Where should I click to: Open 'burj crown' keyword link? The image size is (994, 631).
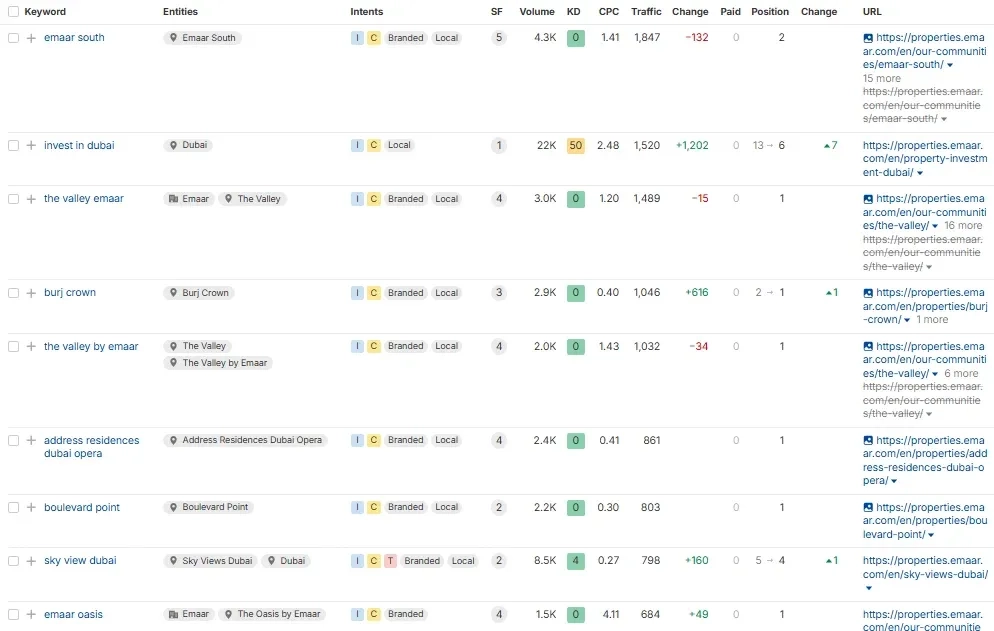click(x=70, y=292)
